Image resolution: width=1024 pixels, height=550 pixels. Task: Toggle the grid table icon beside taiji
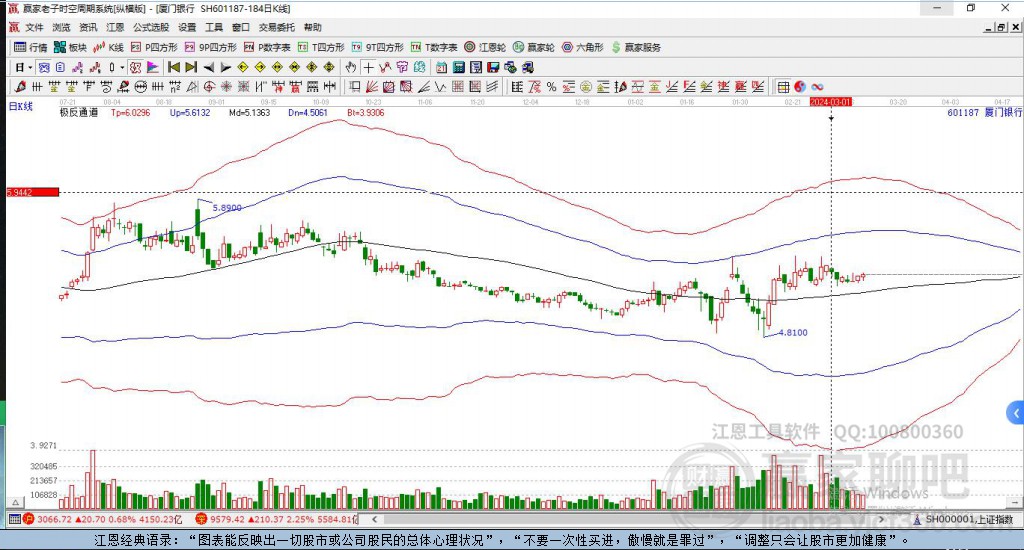tap(782, 87)
